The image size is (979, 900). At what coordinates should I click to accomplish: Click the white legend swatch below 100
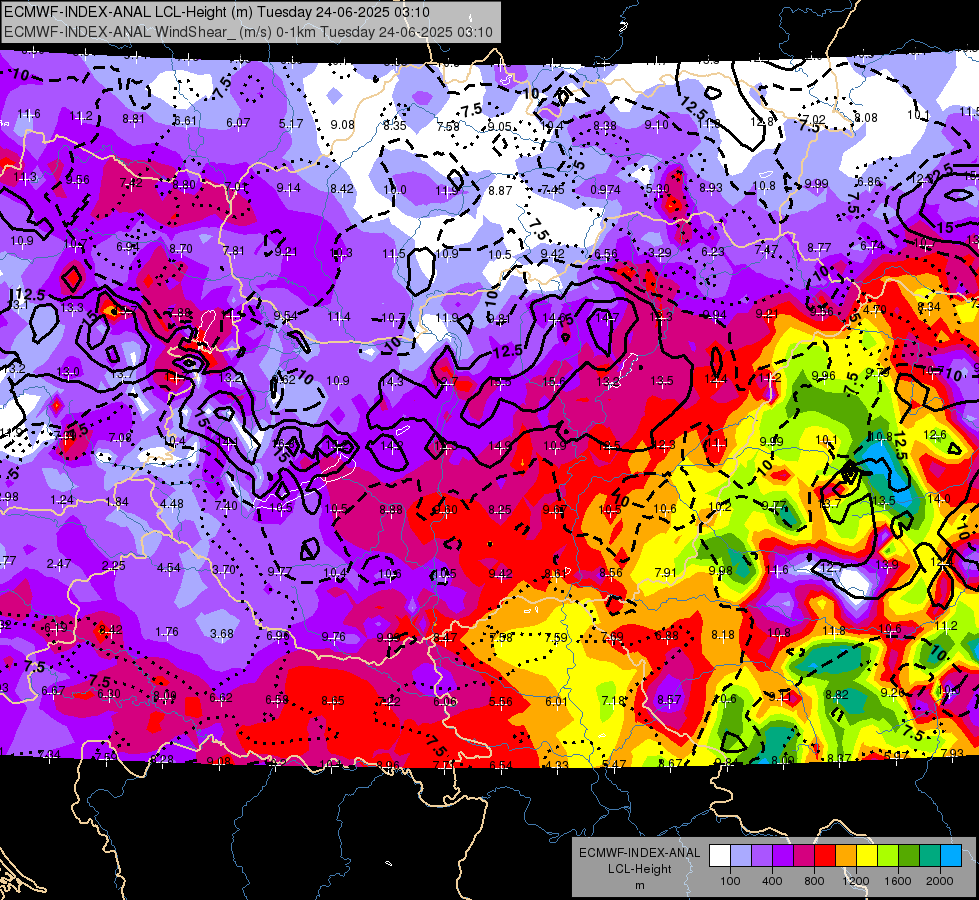(x=720, y=855)
